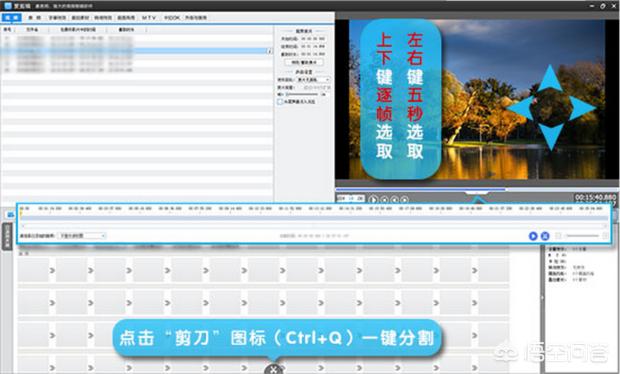The image size is (620, 374).
Task: Switch to the 叠加素材 tab
Action: click(x=80, y=17)
